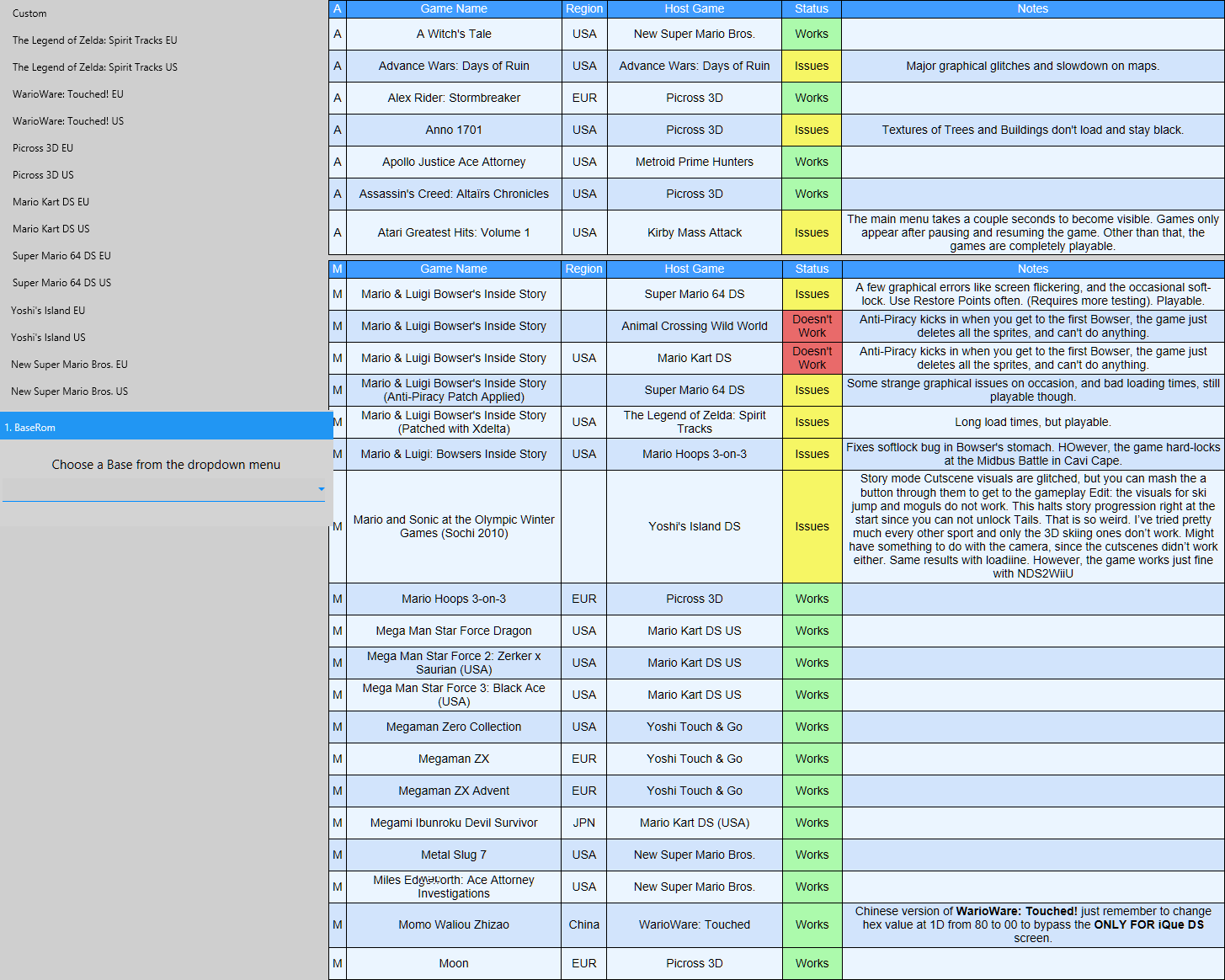
Task: Select the 1. BaseRom step
Action: click(x=167, y=426)
